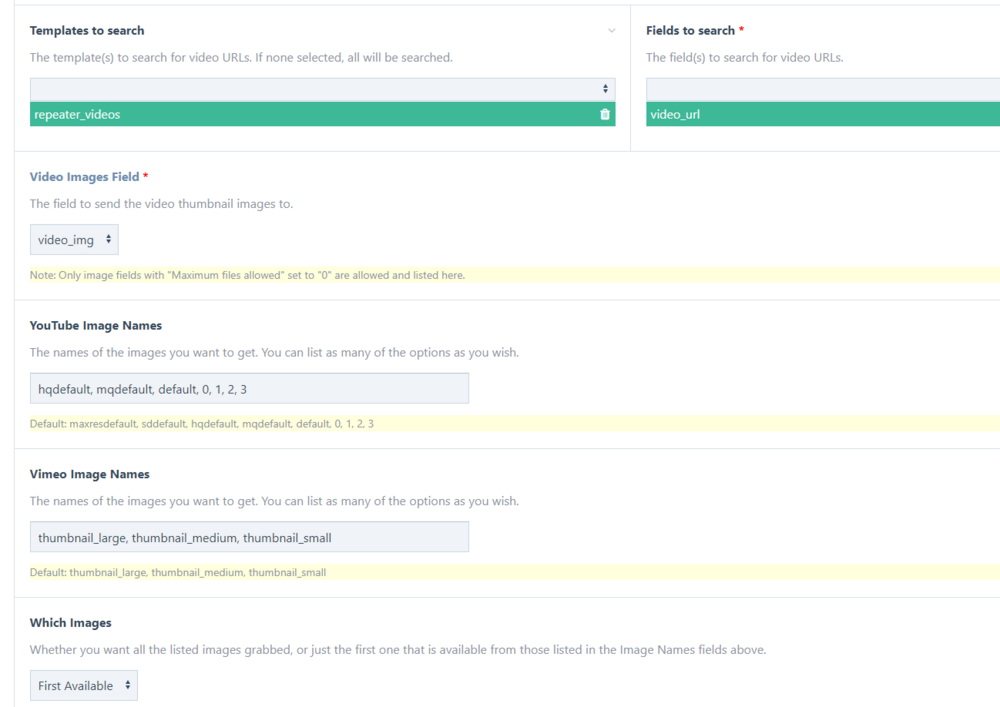1000x707 pixels.
Task: Click the Fields to search heading
Action: [x=691, y=31]
